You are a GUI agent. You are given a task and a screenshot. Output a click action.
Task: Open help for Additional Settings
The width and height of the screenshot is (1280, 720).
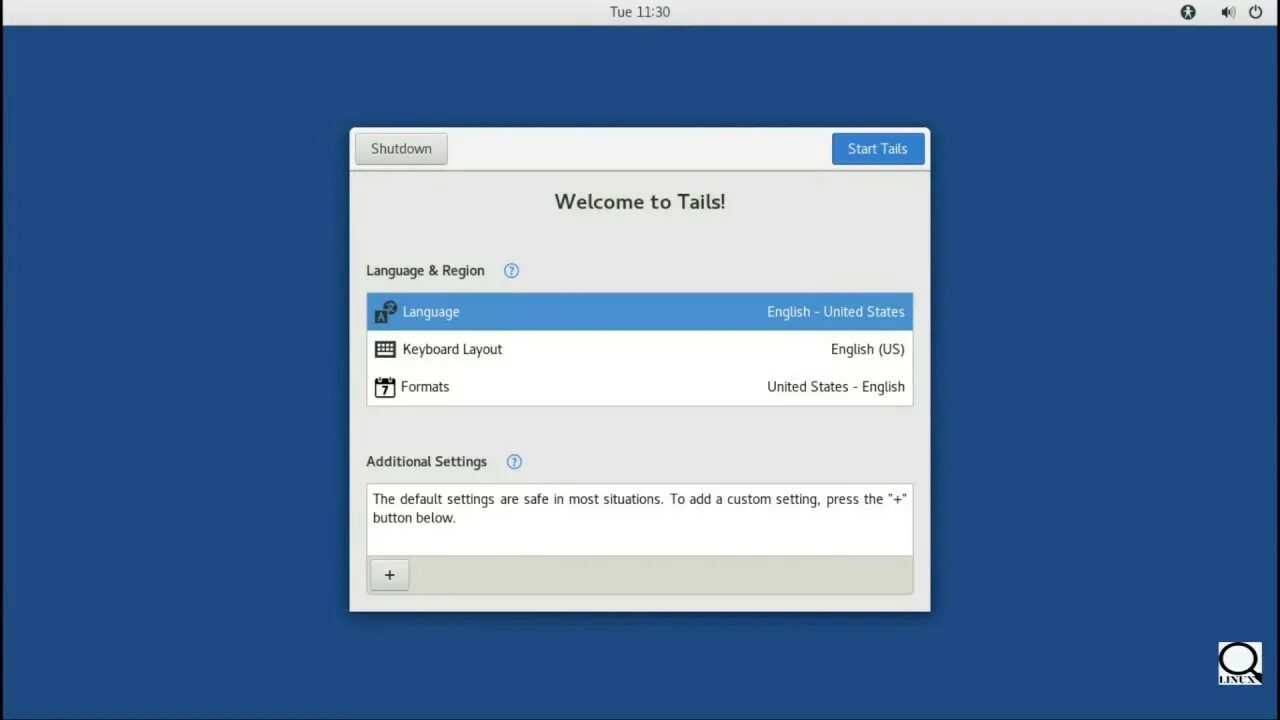514,462
